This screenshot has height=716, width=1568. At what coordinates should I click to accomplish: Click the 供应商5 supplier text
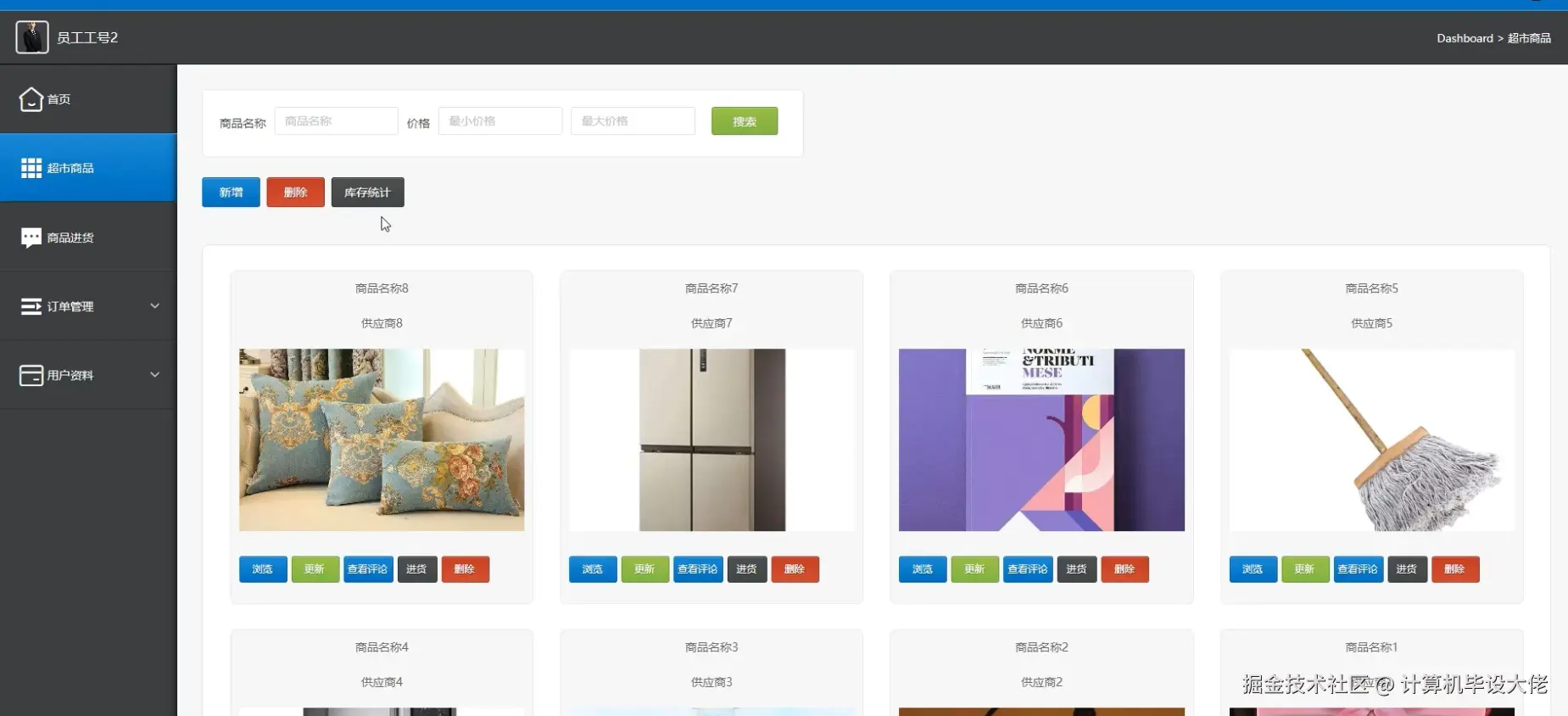(1371, 323)
